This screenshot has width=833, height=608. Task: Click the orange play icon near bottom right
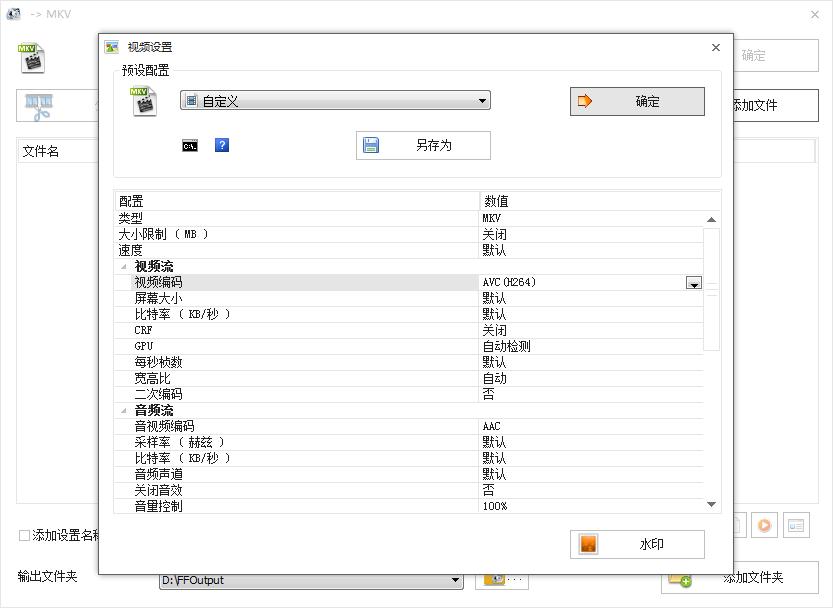pos(763,524)
